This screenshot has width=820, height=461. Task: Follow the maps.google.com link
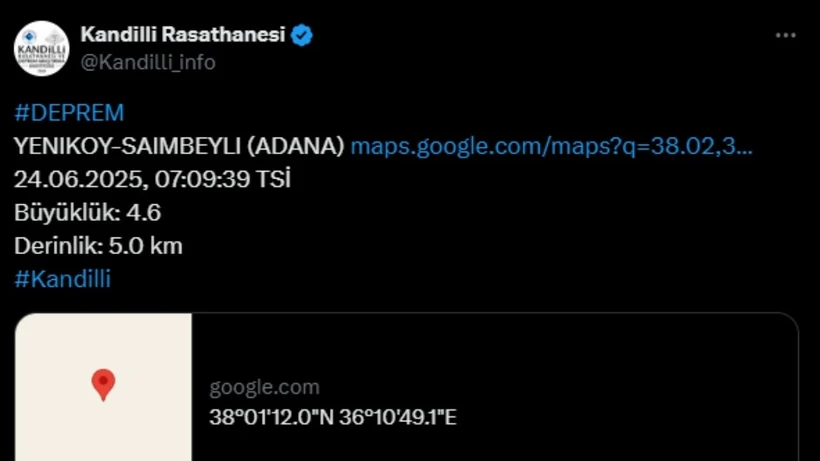point(551,146)
